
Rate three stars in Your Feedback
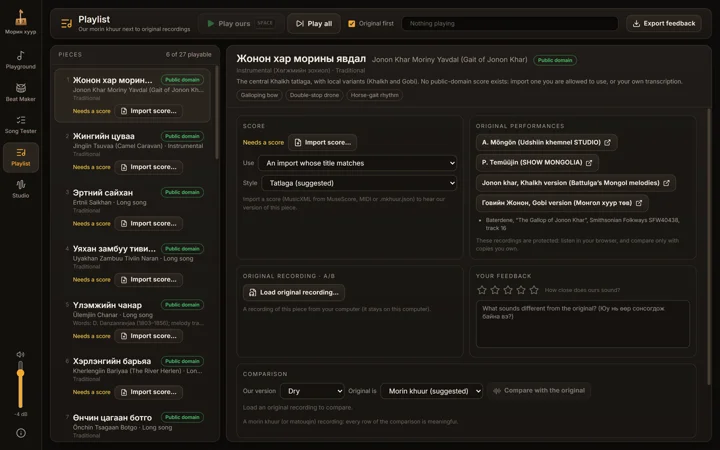click(x=508, y=290)
